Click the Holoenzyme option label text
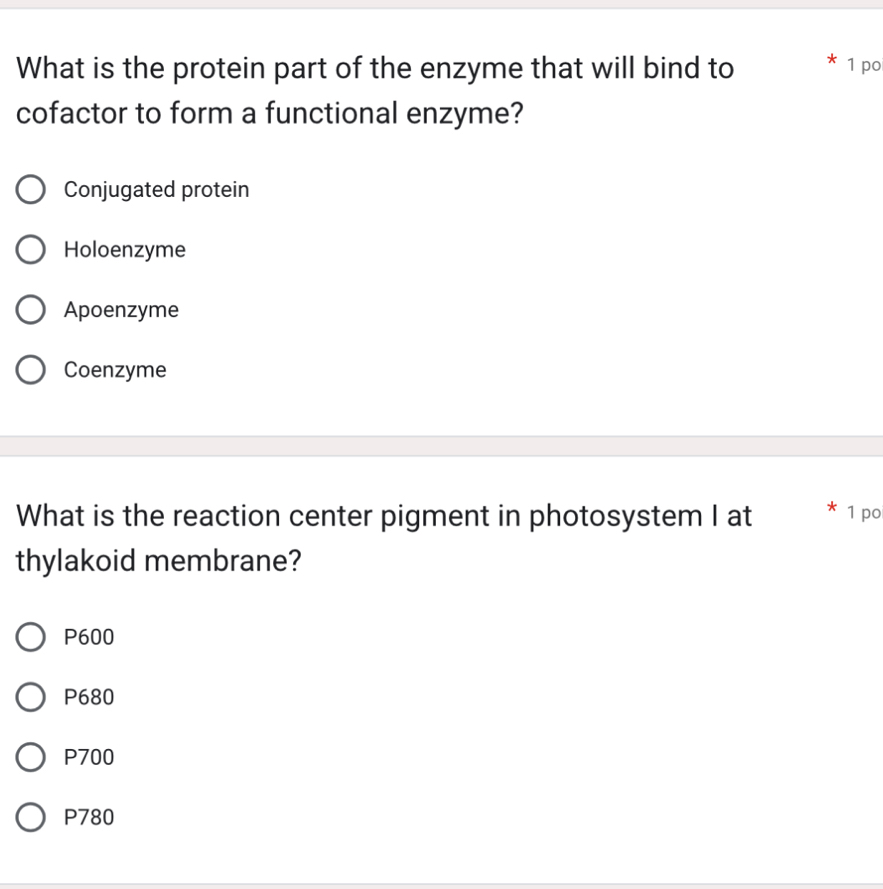Viewport: 883px width, 889px height. pyautogui.click(x=124, y=250)
